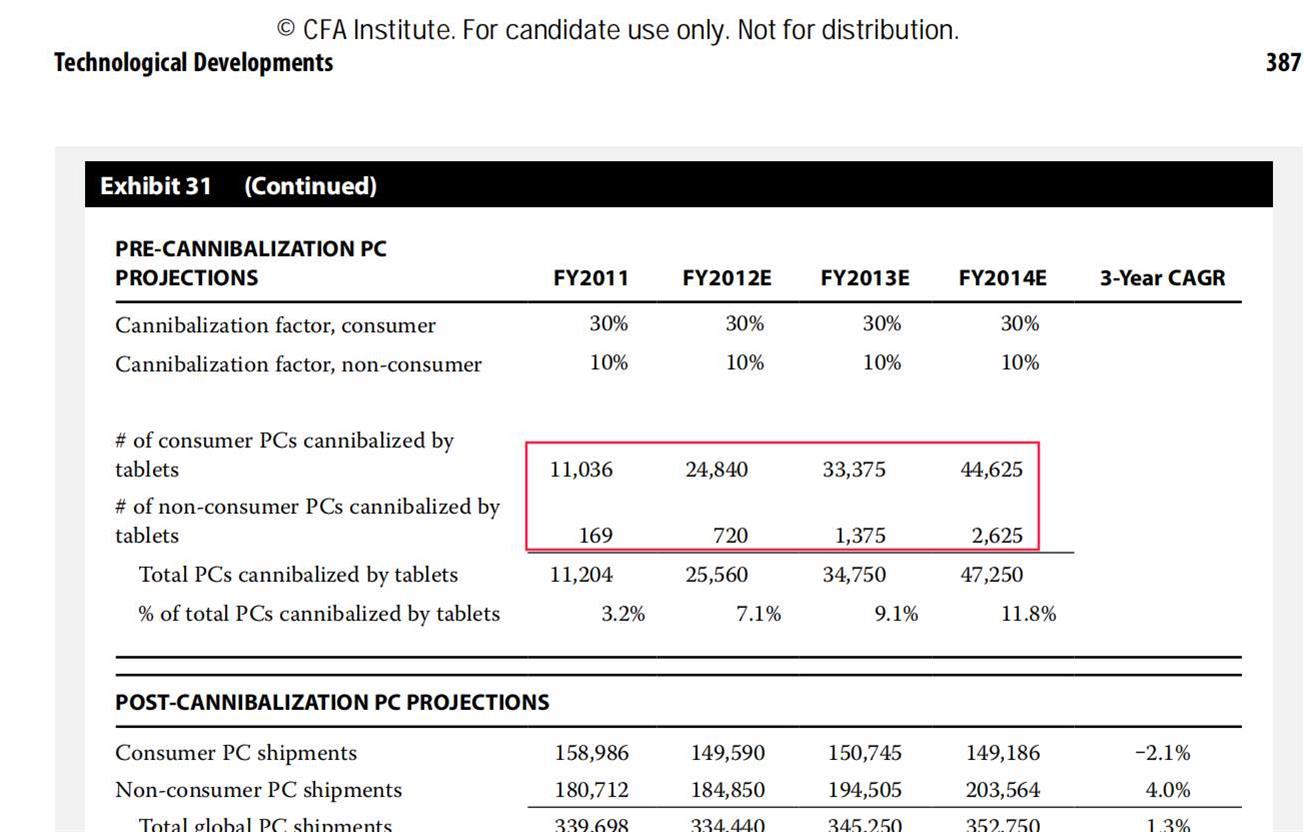Click the −2.1% CAGR value
Screen dimensions: 1305x832
tap(1162, 753)
